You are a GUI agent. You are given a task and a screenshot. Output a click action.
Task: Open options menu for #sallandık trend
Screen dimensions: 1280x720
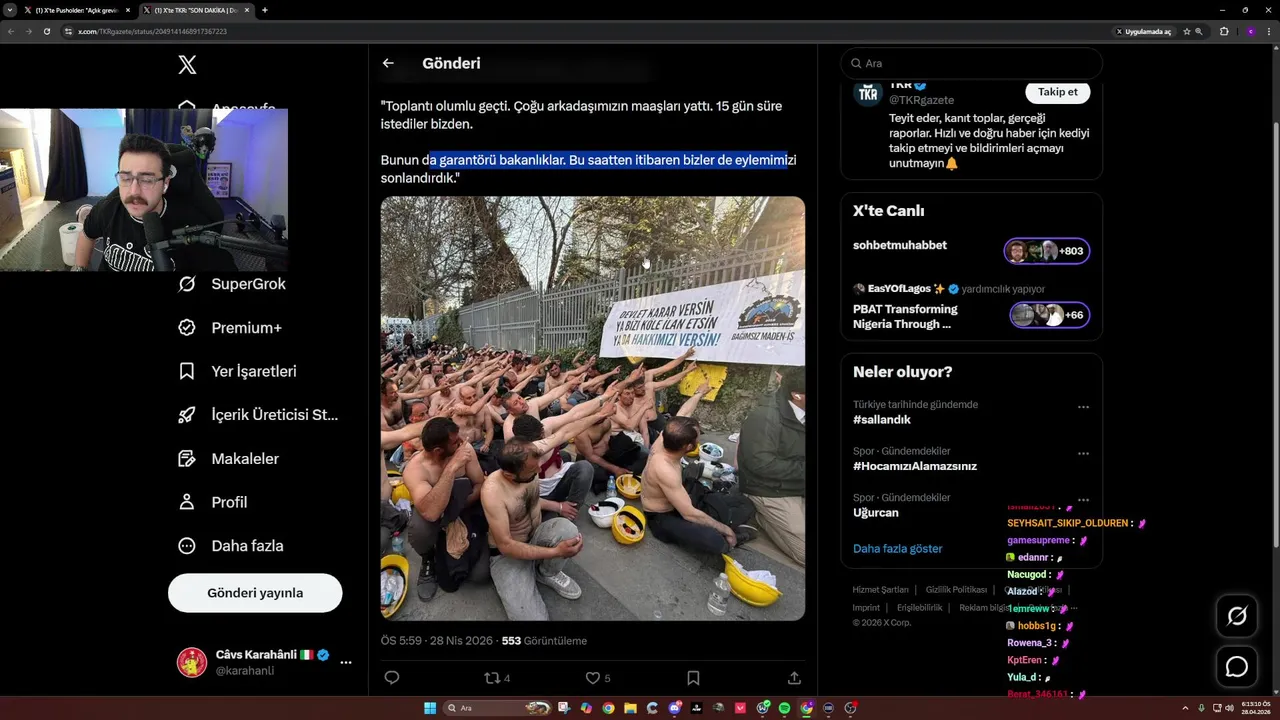point(1083,407)
